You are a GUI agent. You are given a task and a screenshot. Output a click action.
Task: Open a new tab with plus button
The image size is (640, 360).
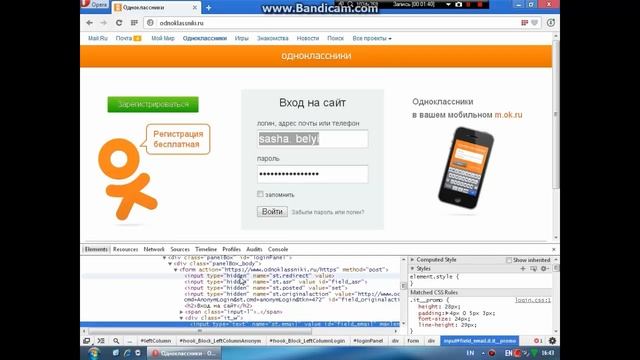coord(209,7)
